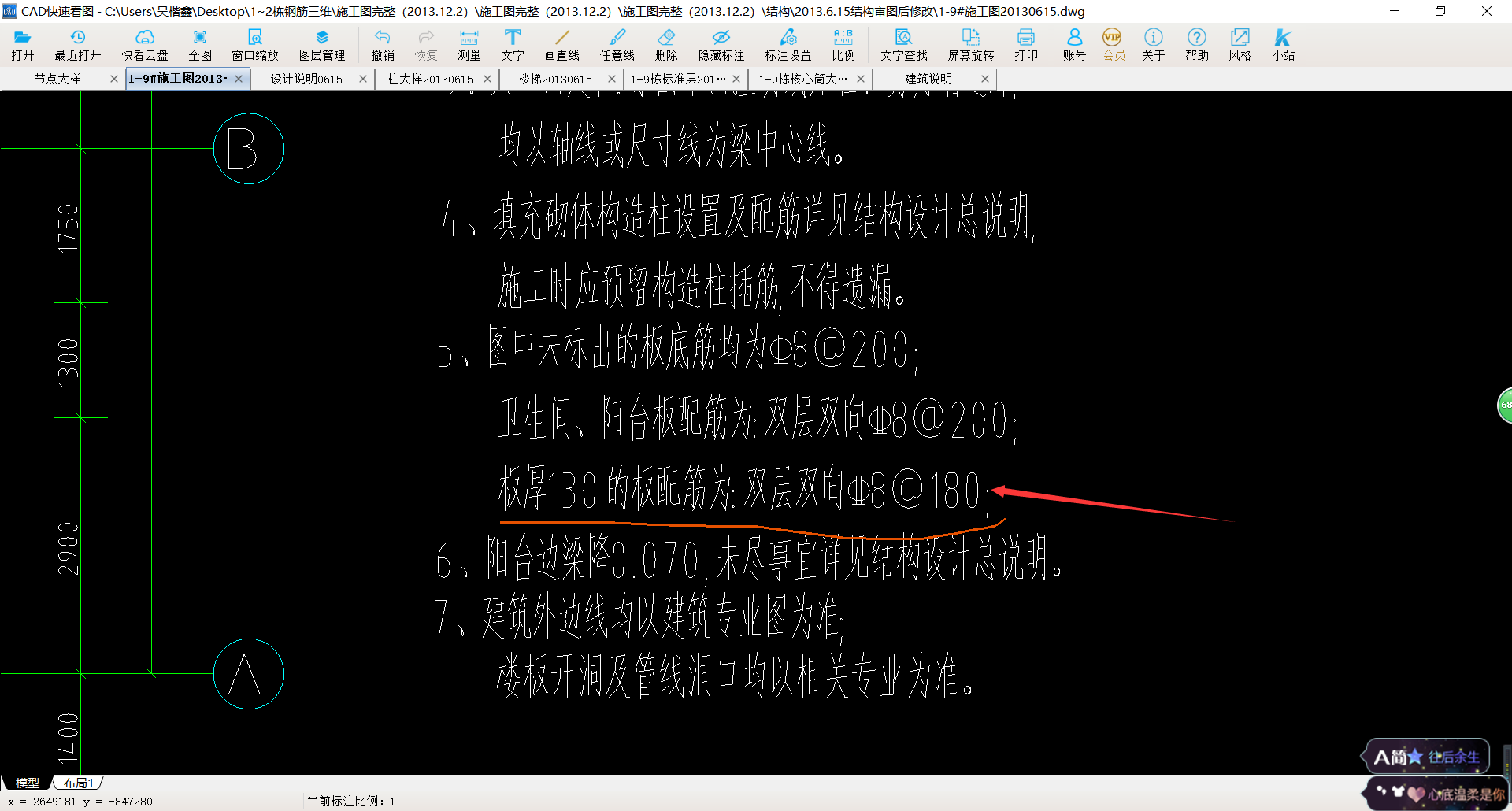Click the green floating badge on right edge
The height and width of the screenshot is (811, 1512).
point(1505,405)
